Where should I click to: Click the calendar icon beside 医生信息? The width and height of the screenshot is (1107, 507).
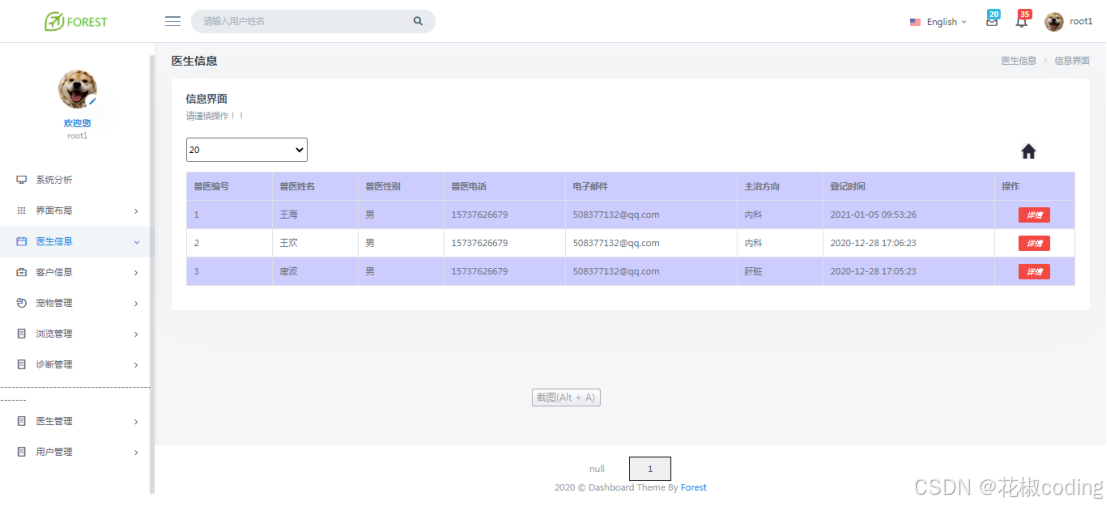pos(21,241)
